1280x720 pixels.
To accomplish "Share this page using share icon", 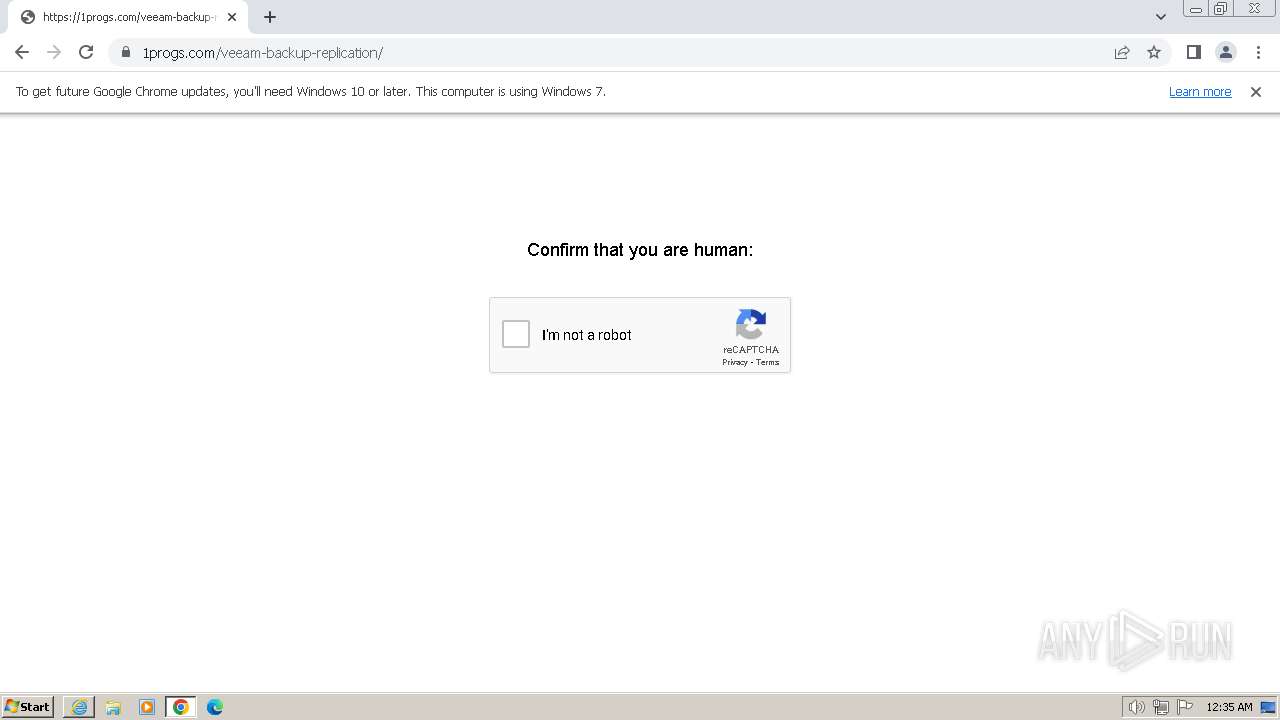I will pos(1122,52).
